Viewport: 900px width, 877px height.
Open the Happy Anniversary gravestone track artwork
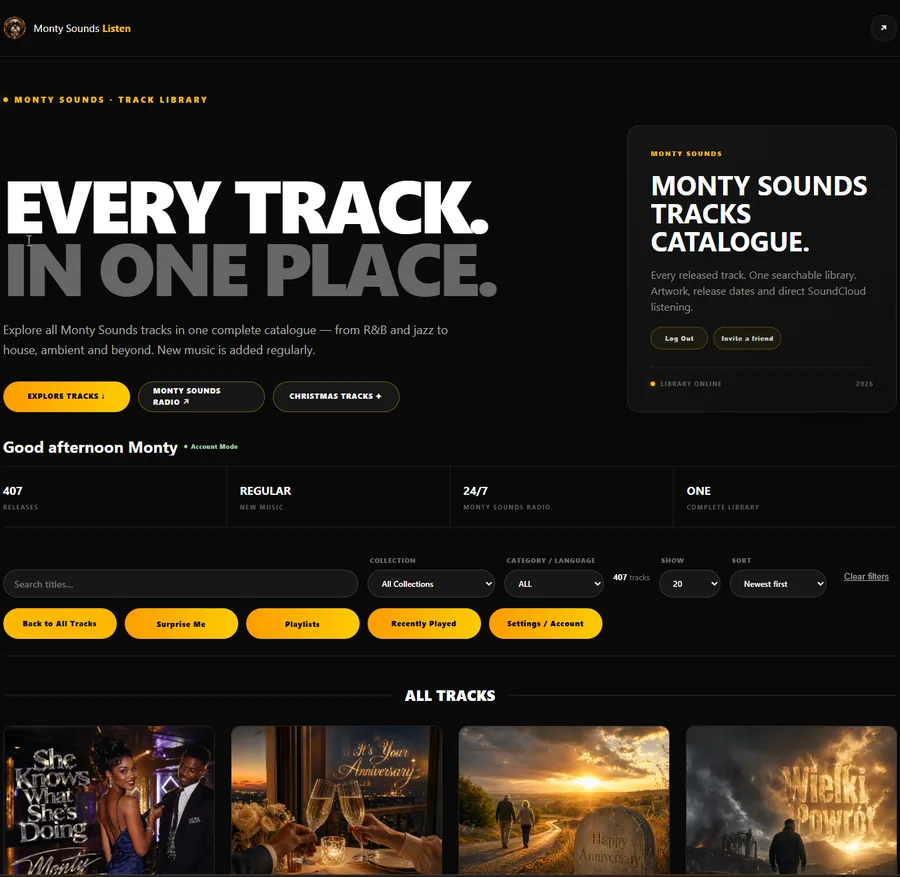(x=564, y=800)
